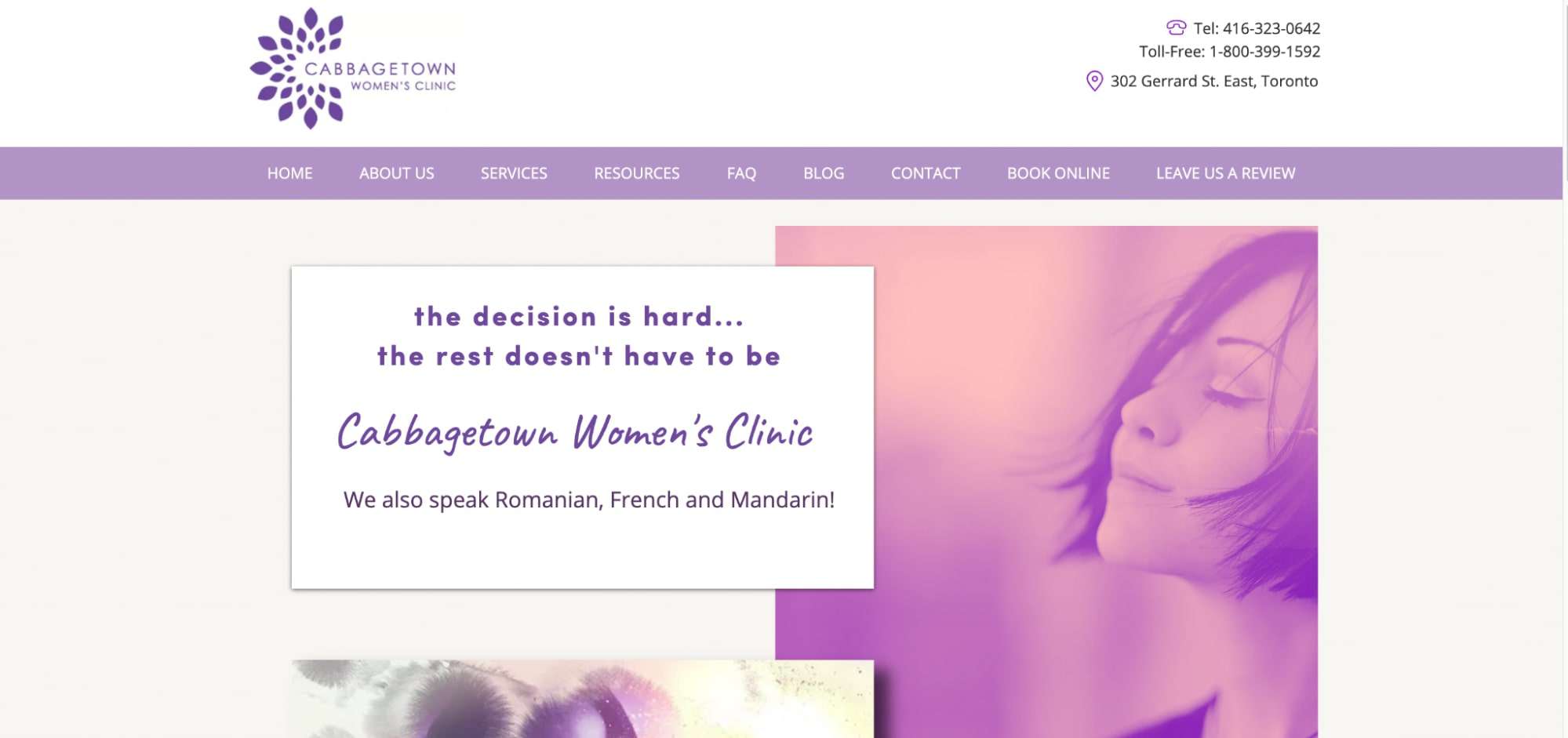This screenshot has height=738, width=1568.
Task: Click LEAVE US A REVIEW link
Action: (1225, 173)
